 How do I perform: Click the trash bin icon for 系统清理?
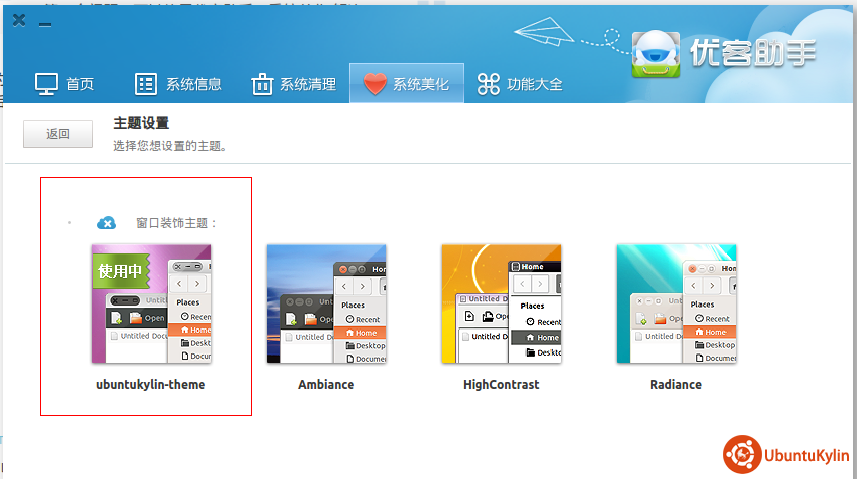click(x=262, y=84)
